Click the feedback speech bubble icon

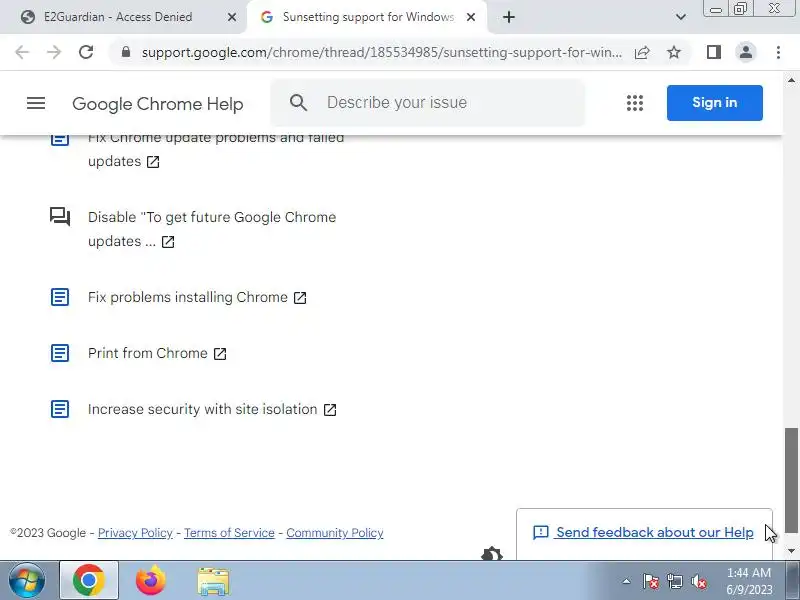coord(540,533)
